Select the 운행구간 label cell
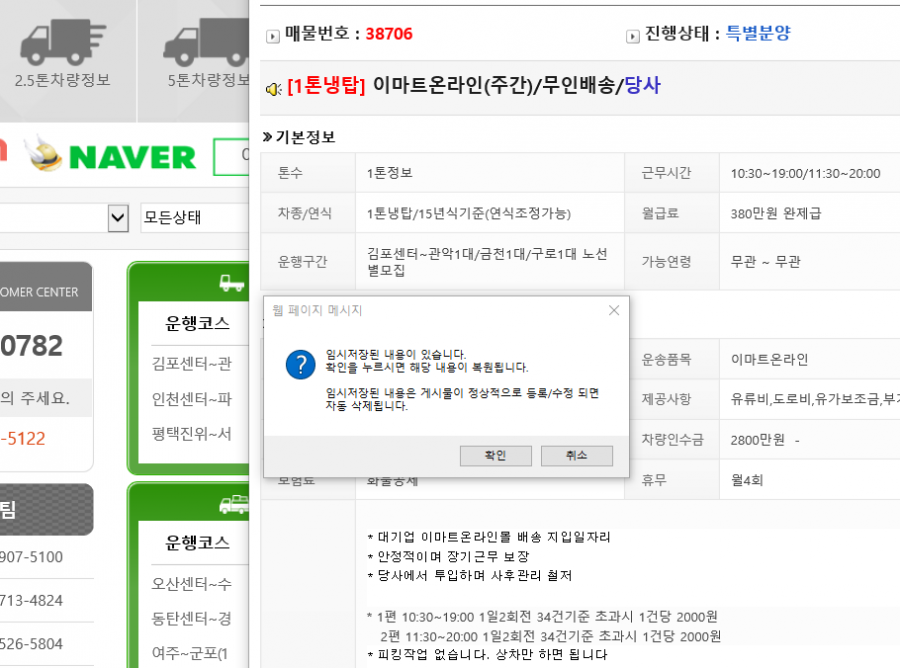 click(x=308, y=262)
